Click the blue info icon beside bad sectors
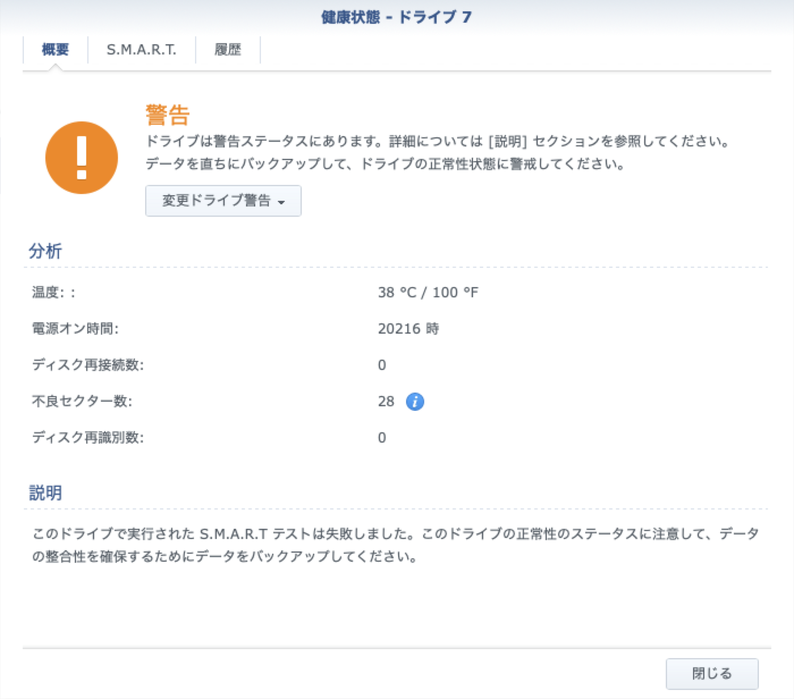This screenshot has width=794, height=699. point(415,401)
